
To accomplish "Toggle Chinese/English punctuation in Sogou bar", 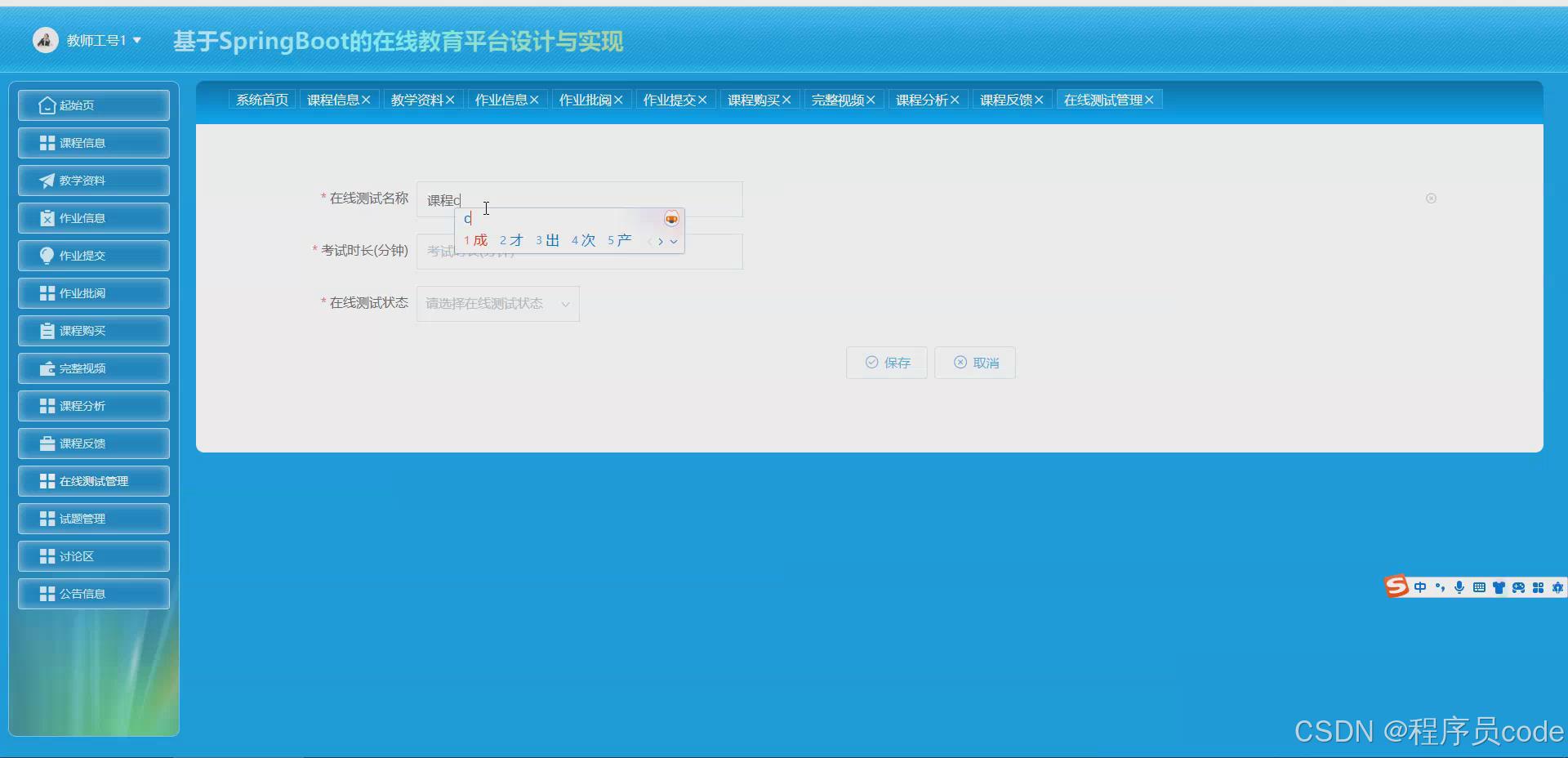I will [1439, 587].
